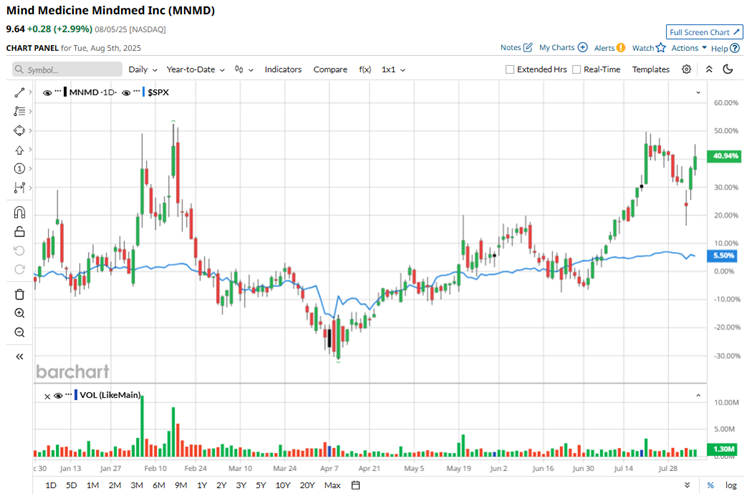Zoom out on the chart
The width and height of the screenshot is (752, 496).
19,332
